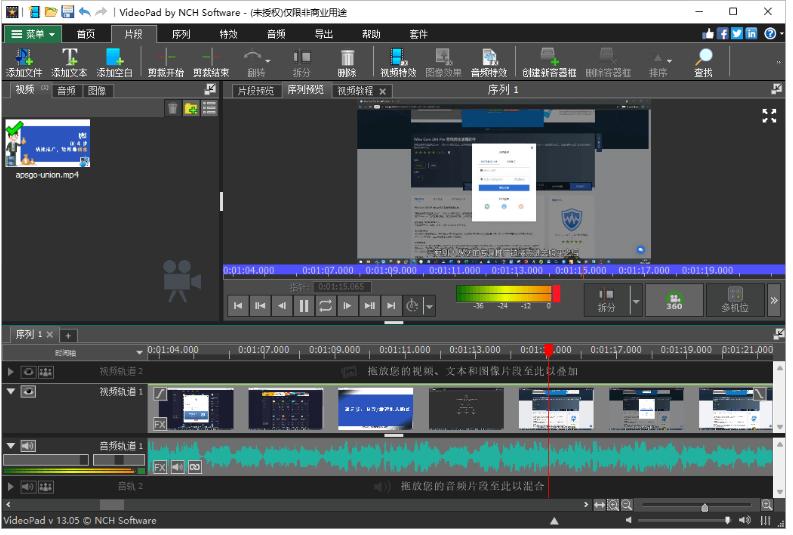Jump to the start of the sequence
The height and width of the screenshot is (535, 793).
[237, 306]
